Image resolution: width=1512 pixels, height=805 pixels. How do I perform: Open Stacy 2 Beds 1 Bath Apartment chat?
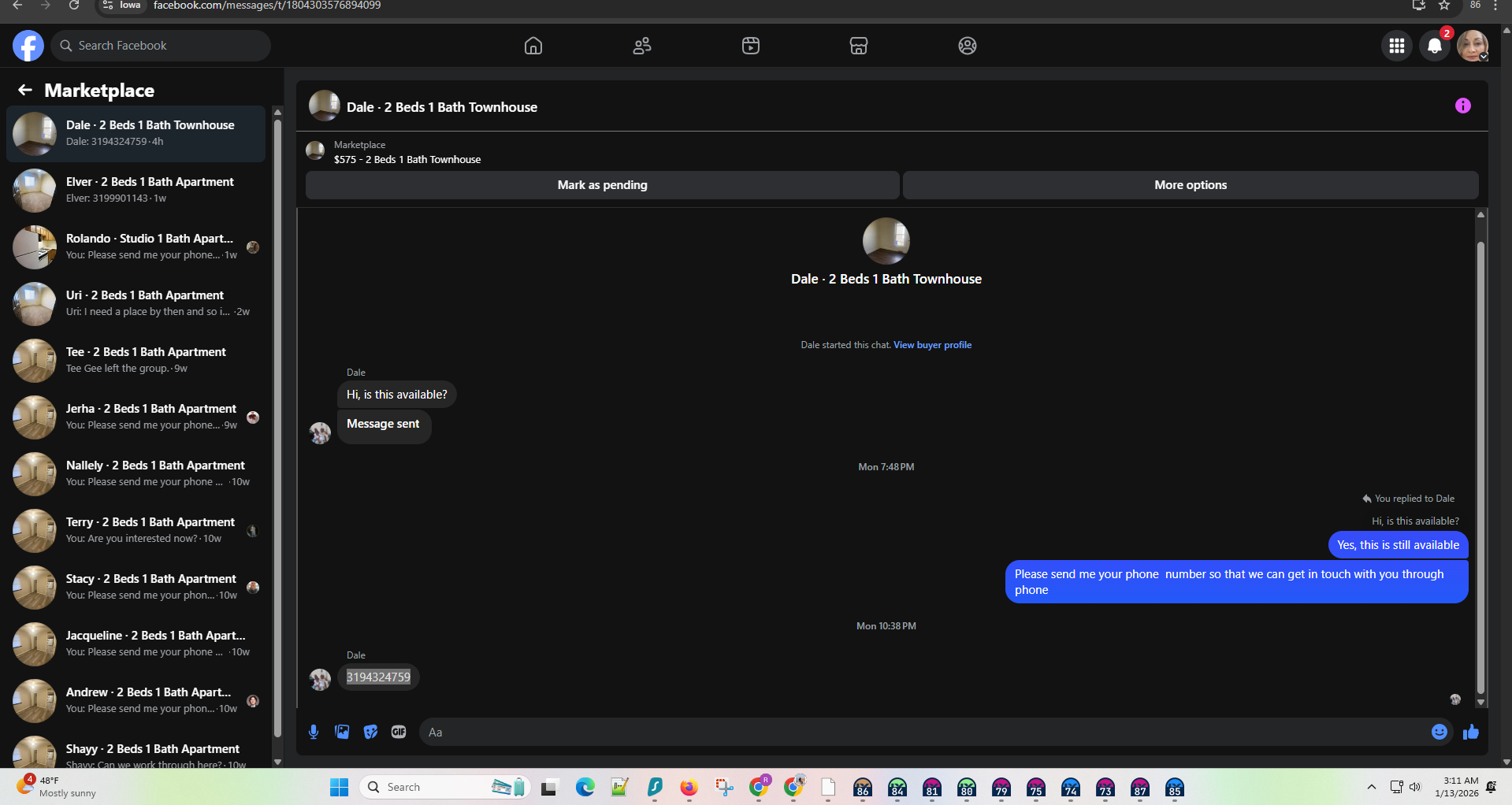pyautogui.click(x=136, y=587)
